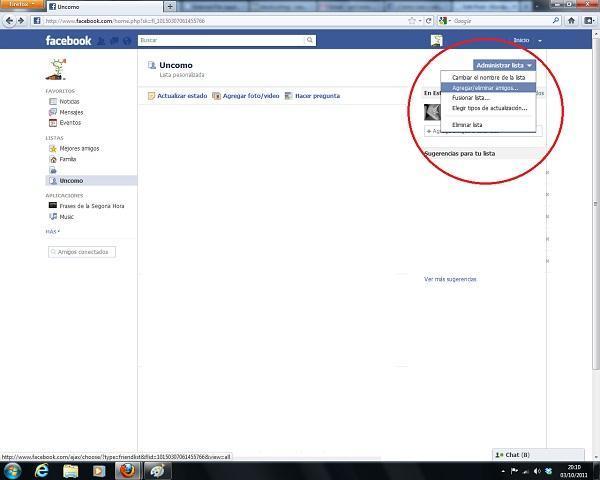Open the Firefox home page icon
Screen dimensions: 600x480
pos(571,21)
